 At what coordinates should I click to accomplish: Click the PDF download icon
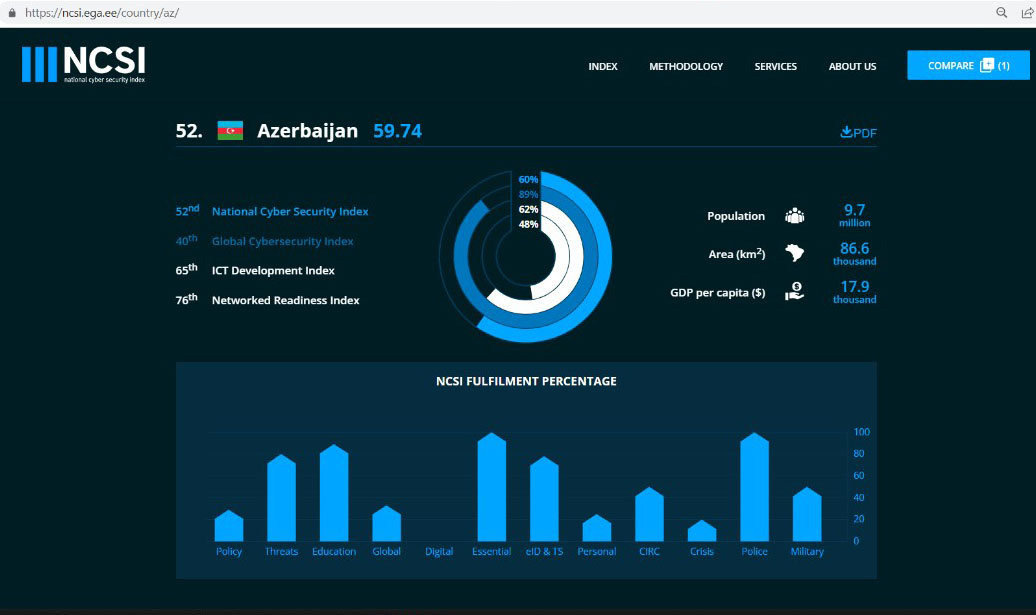click(x=846, y=132)
